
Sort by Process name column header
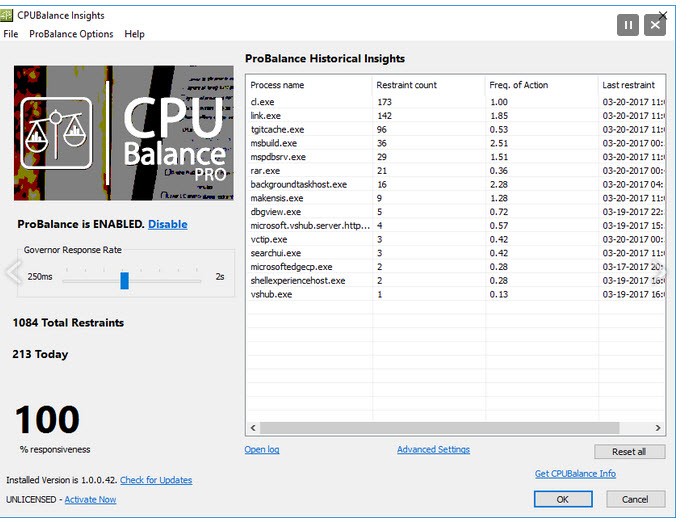coord(309,85)
